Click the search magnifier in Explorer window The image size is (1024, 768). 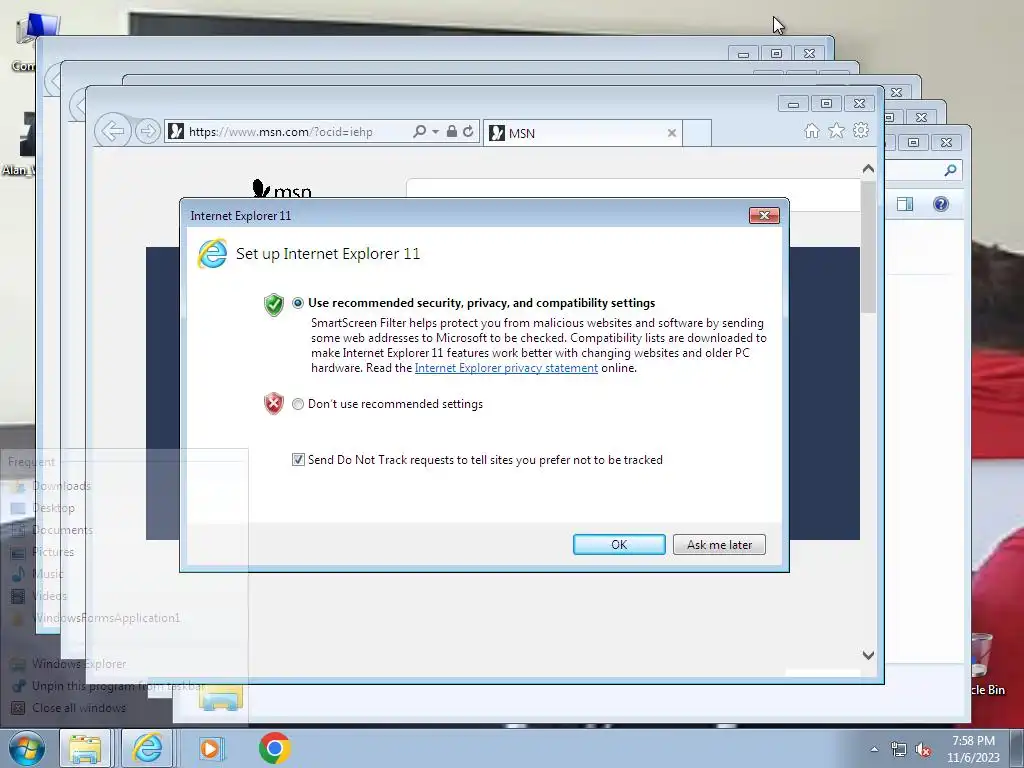pyautogui.click(x=950, y=170)
